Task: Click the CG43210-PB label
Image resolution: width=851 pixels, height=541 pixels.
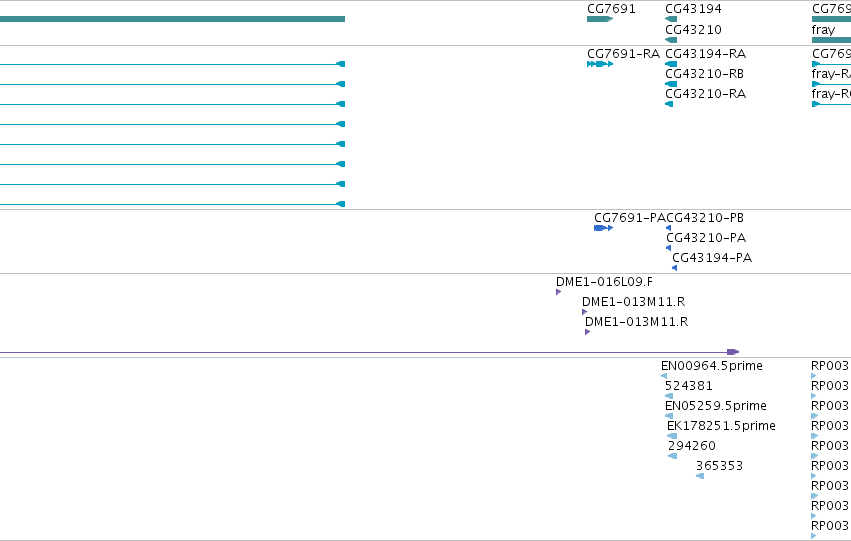Action: coord(705,218)
